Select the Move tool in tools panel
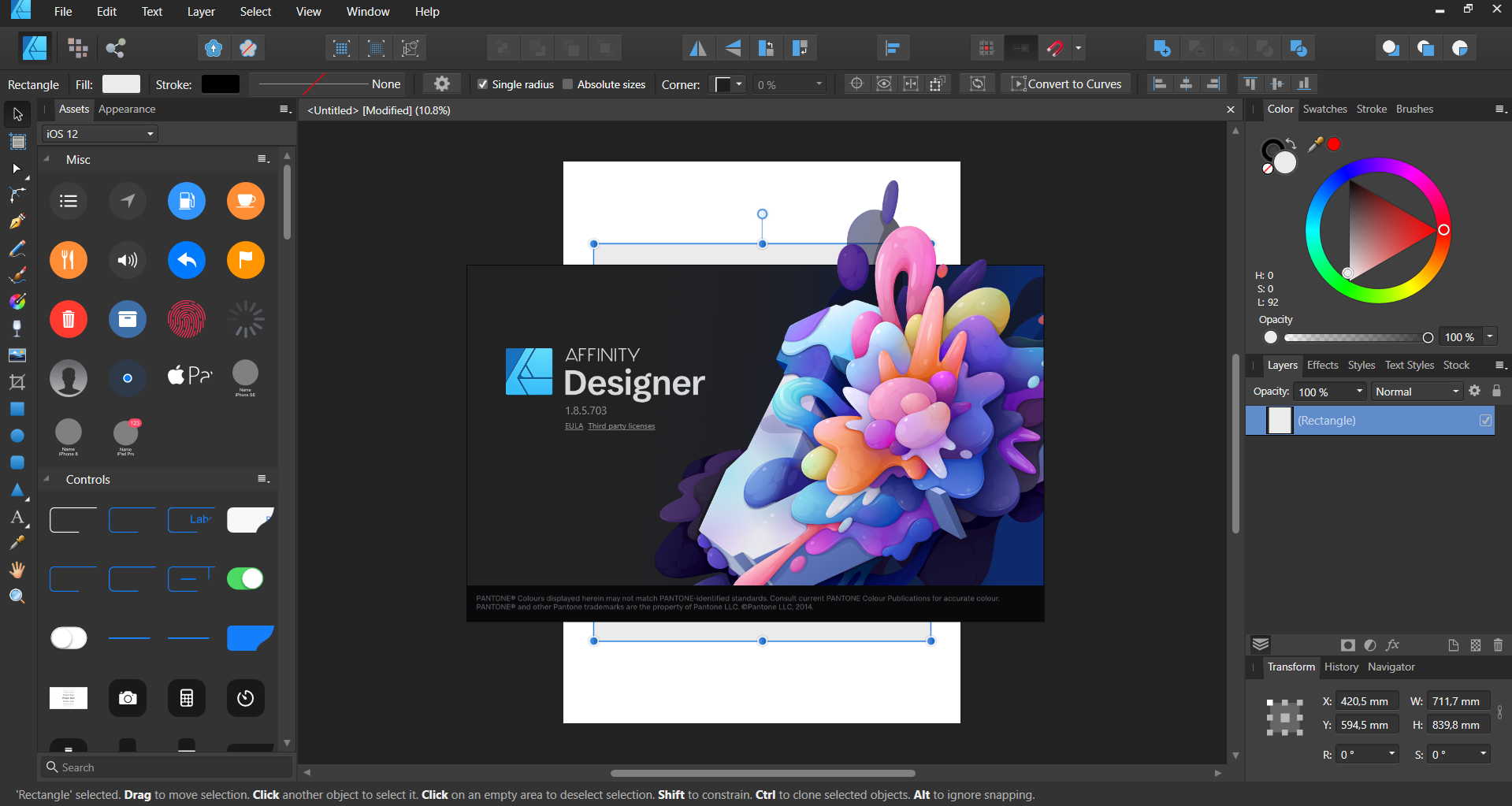1512x806 pixels. tap(17, 114)
